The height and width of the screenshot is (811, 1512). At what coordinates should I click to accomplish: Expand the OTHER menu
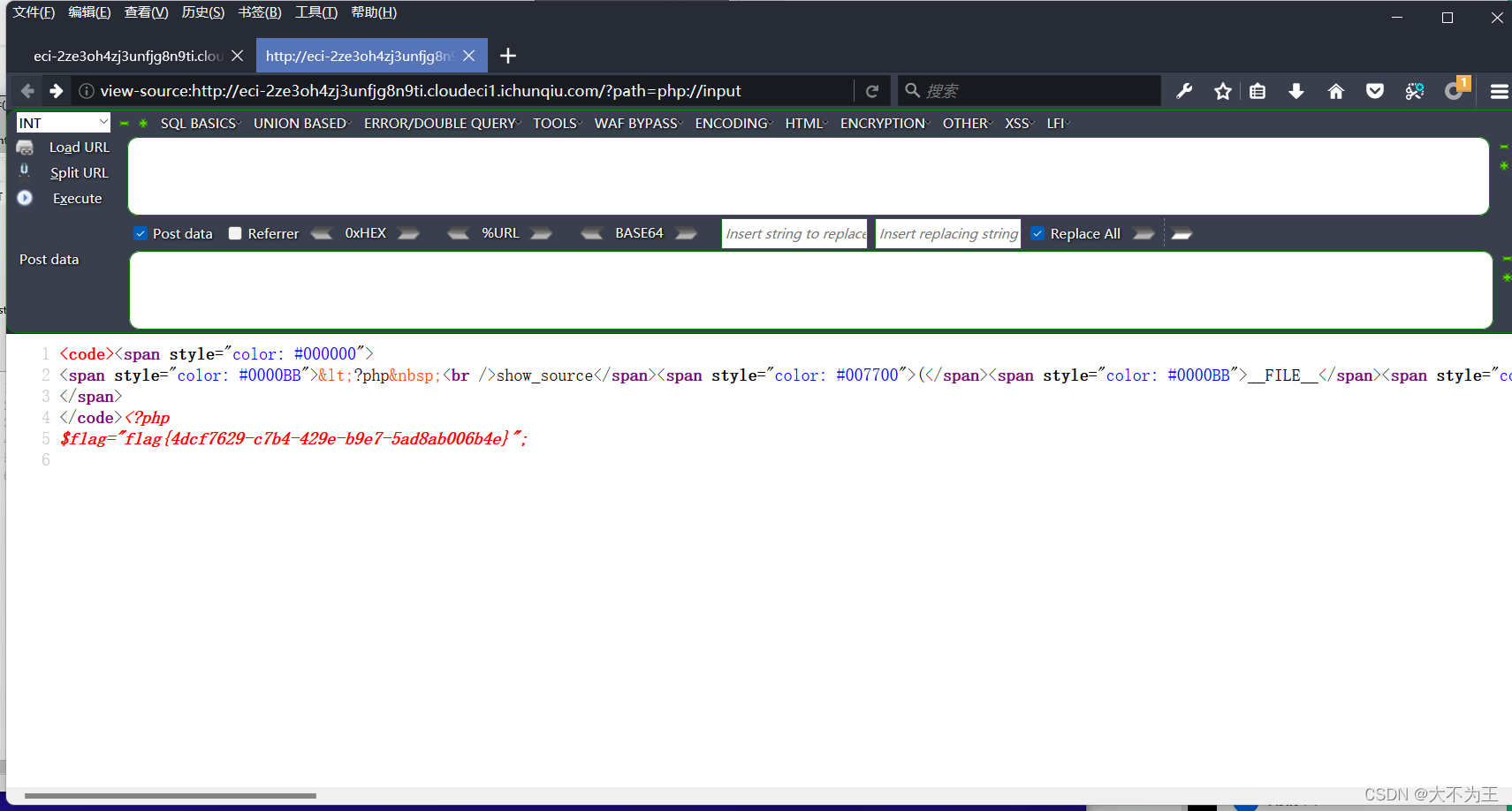(967, 124)
